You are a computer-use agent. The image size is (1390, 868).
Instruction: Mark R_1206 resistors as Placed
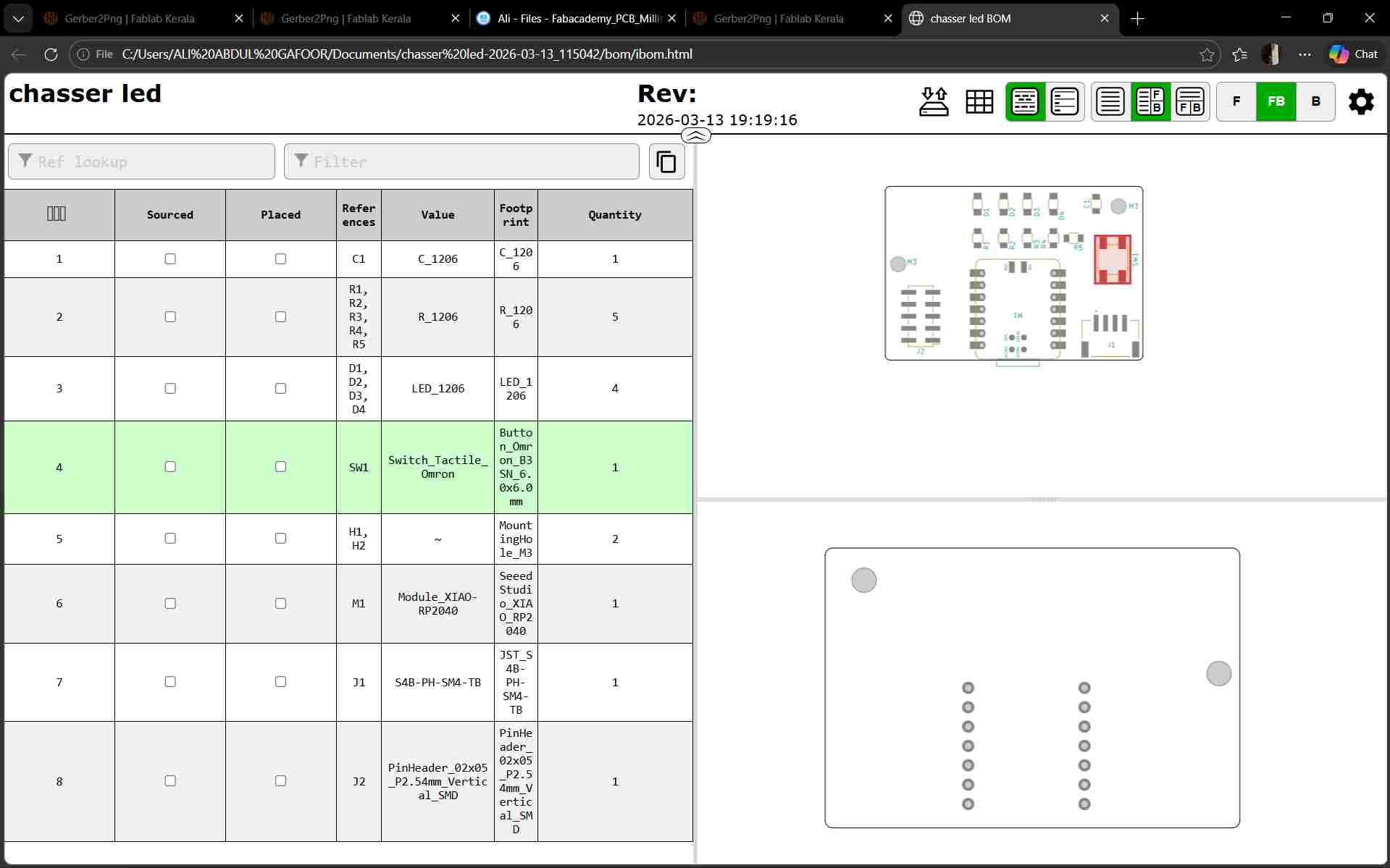point(280,316)
